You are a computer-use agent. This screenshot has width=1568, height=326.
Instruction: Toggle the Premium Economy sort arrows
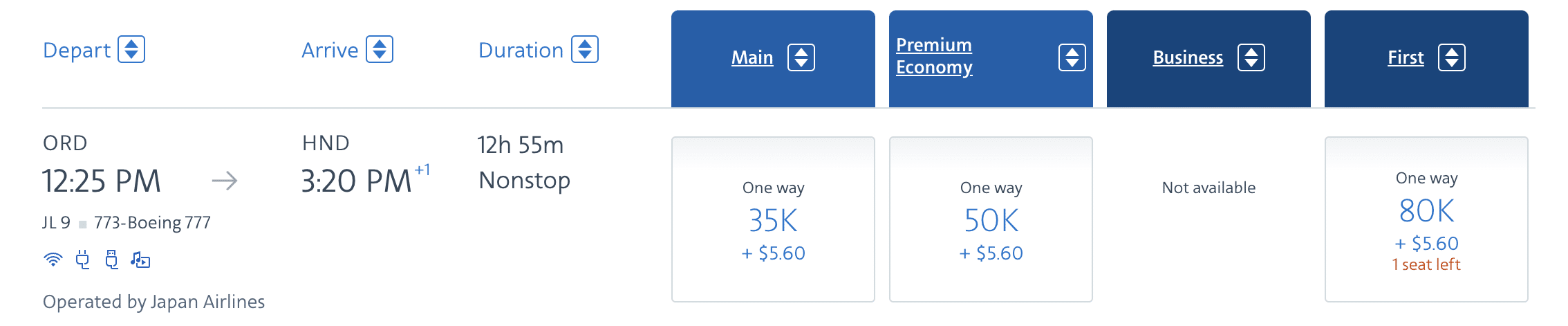click(1072, 57)
